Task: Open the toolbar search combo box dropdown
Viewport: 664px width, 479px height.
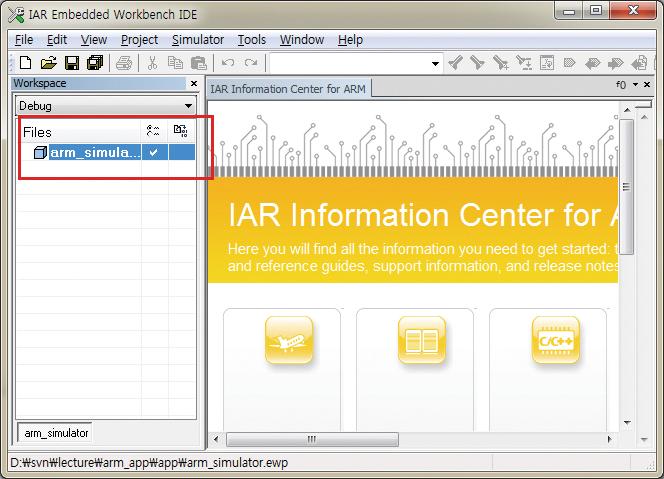Action: (x=435, y=64)
